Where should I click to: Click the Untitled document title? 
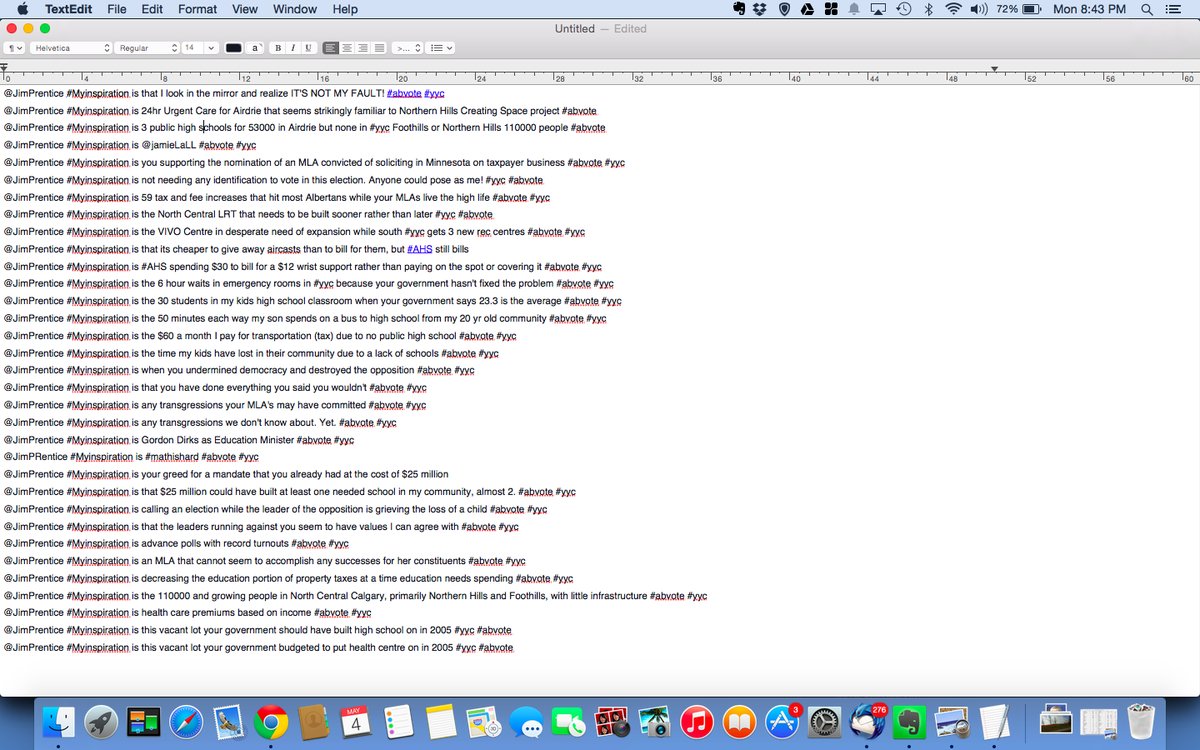(x=575, y=29)
